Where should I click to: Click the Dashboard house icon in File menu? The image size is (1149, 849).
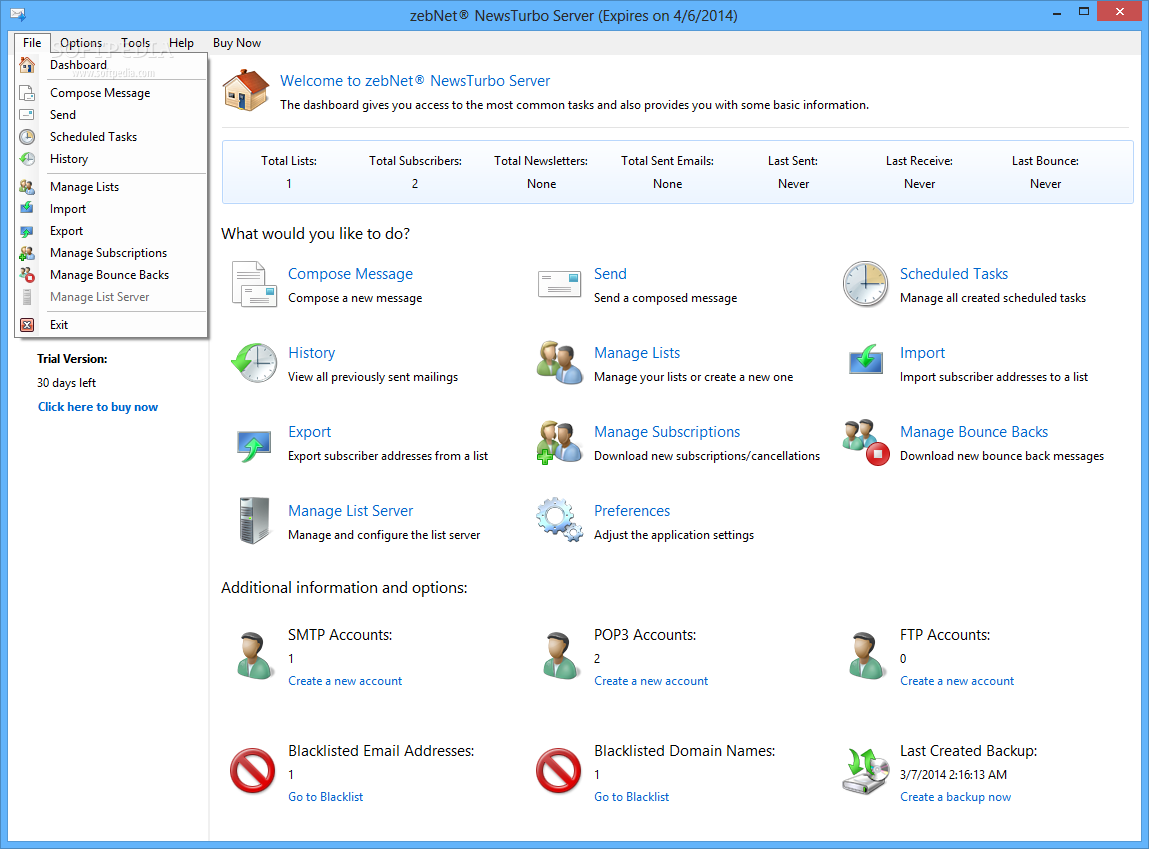pyautogui.click(x=27, y=65)
